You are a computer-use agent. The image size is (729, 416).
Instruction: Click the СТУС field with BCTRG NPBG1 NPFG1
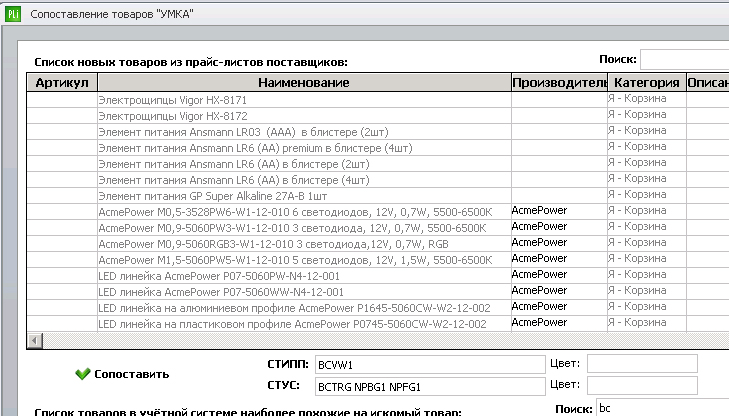coord(430,386)
